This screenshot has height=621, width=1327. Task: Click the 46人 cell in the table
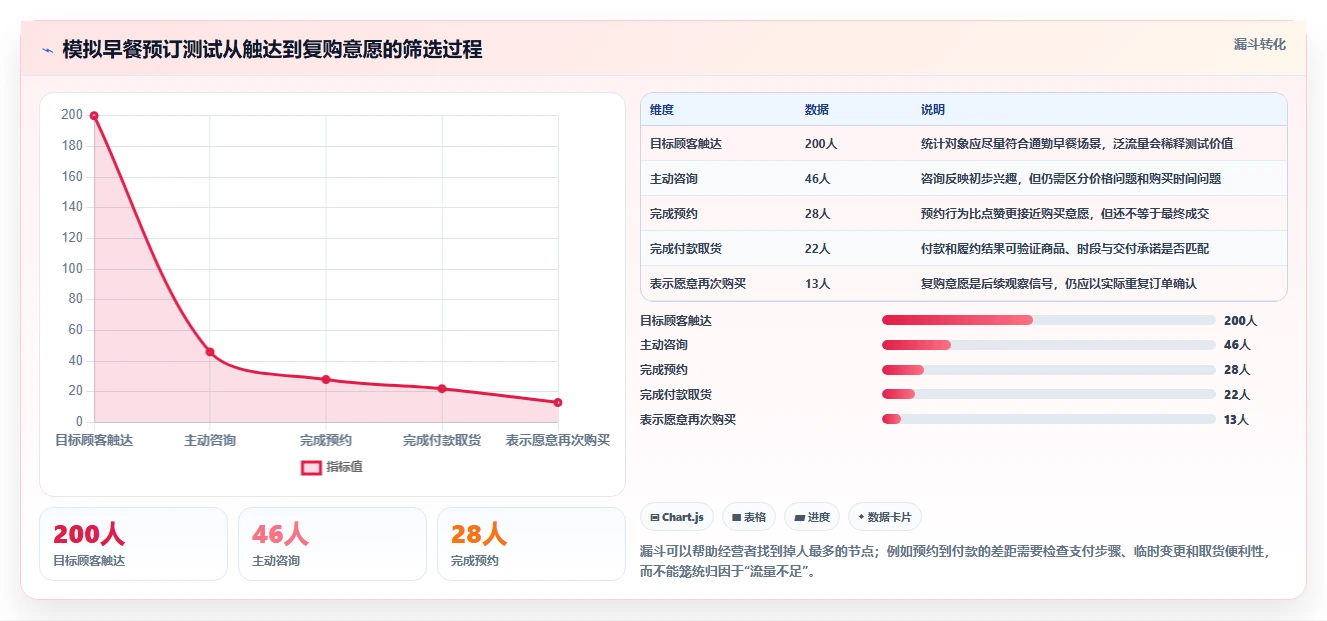pos(817,179)
